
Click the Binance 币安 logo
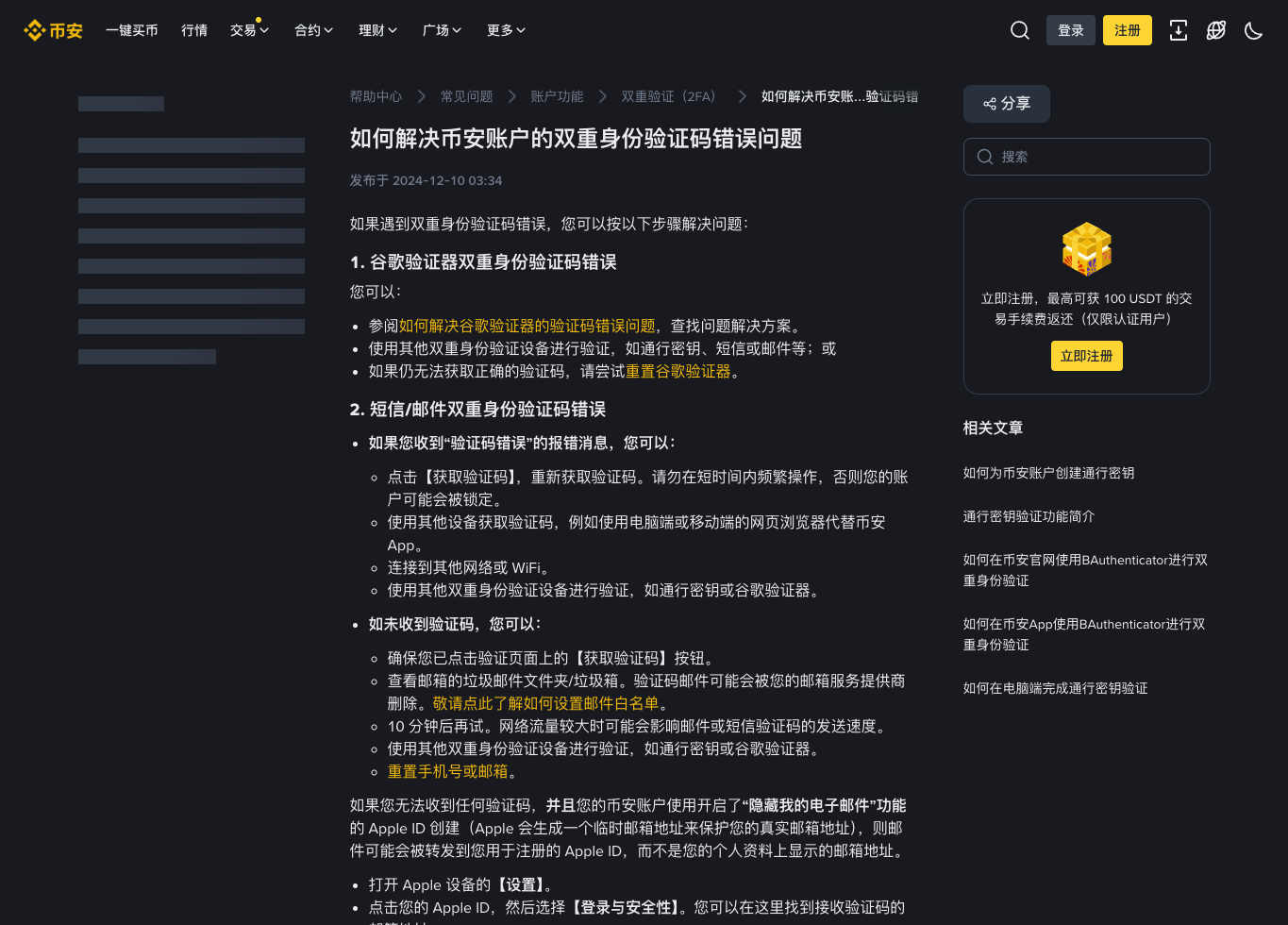(x=53, y=30)
